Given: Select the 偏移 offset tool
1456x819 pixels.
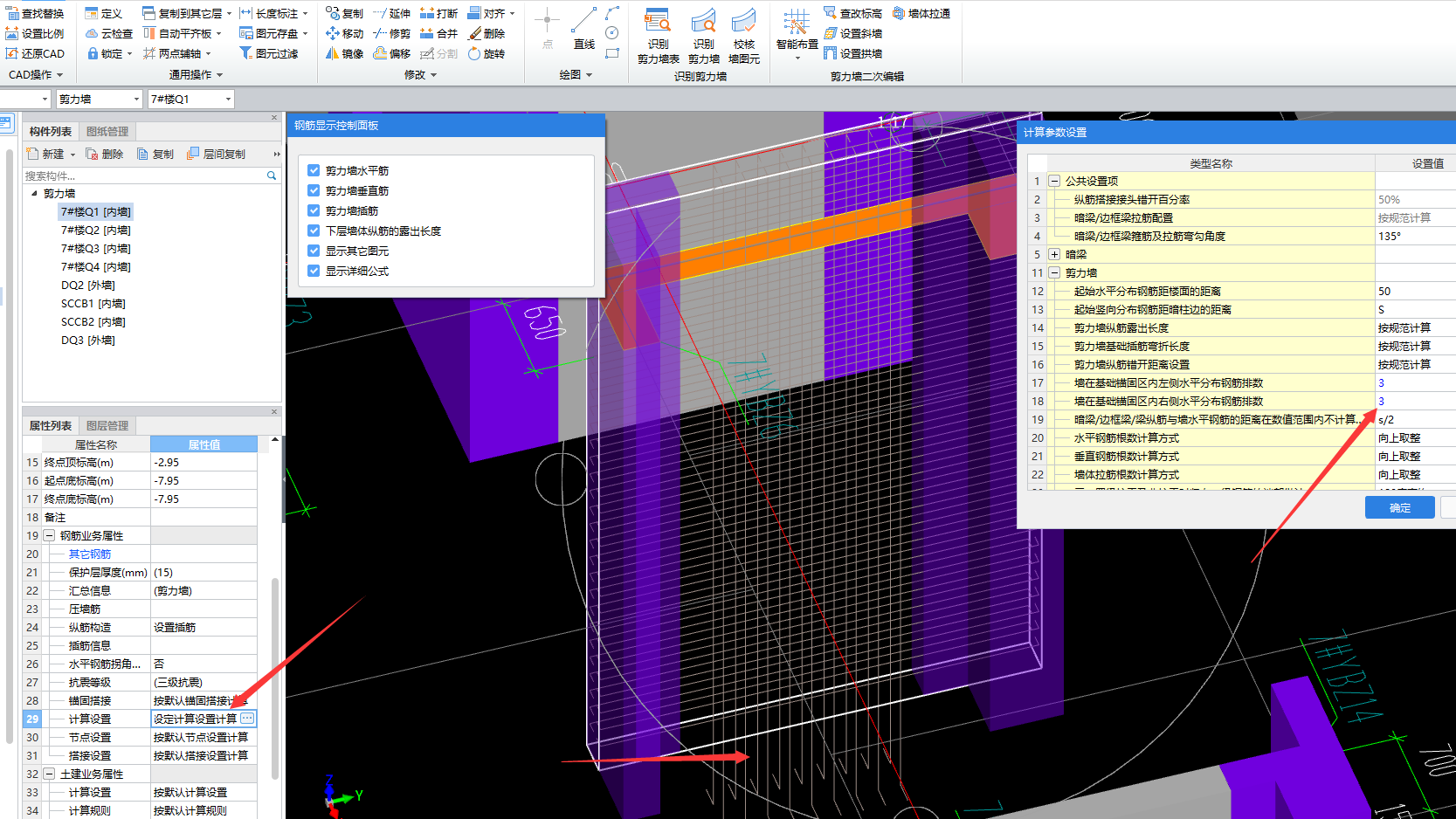Looking at the screenshot, I should coord(391,53).
